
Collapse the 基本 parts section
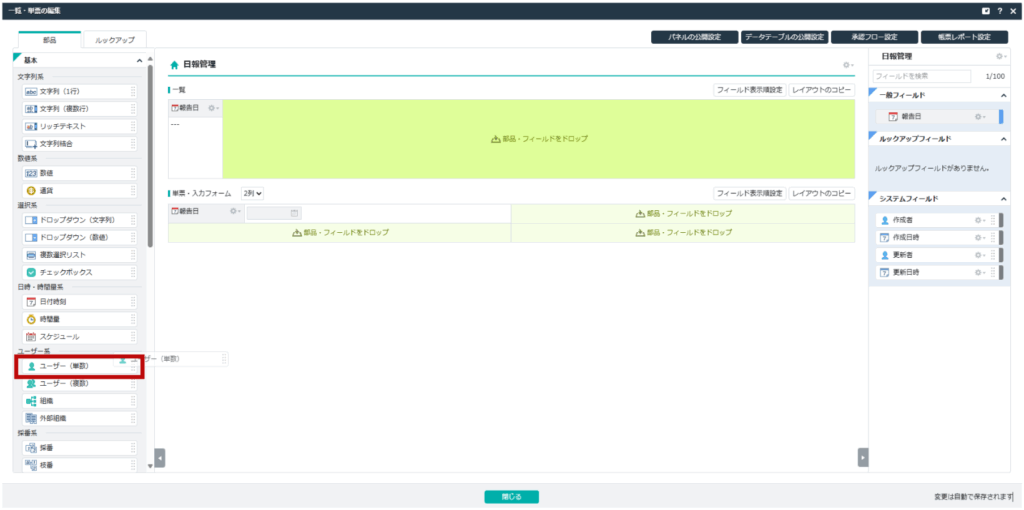click(139, 61)
